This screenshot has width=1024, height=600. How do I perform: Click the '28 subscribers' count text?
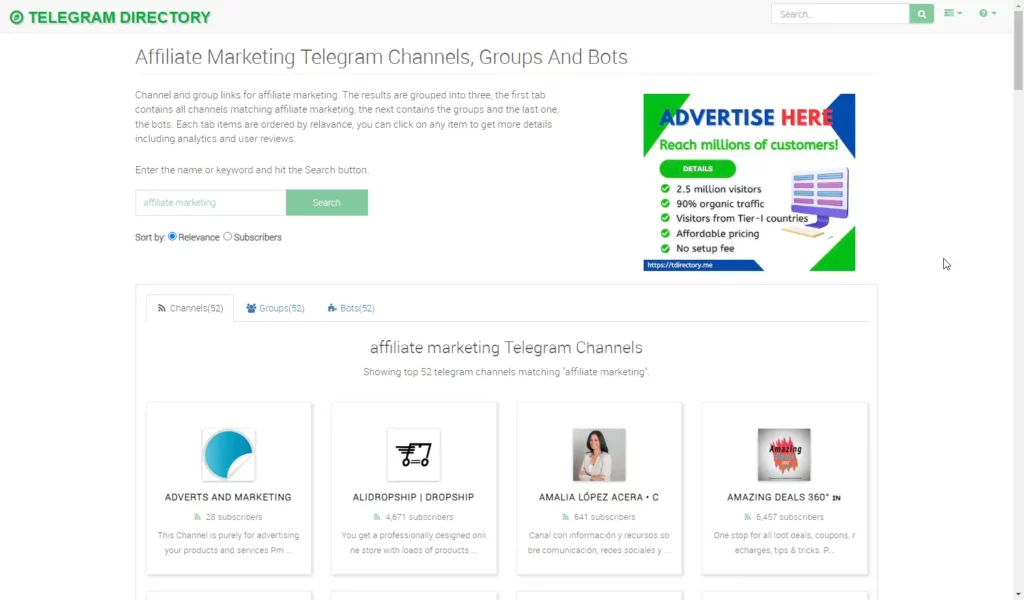point(234,517)
